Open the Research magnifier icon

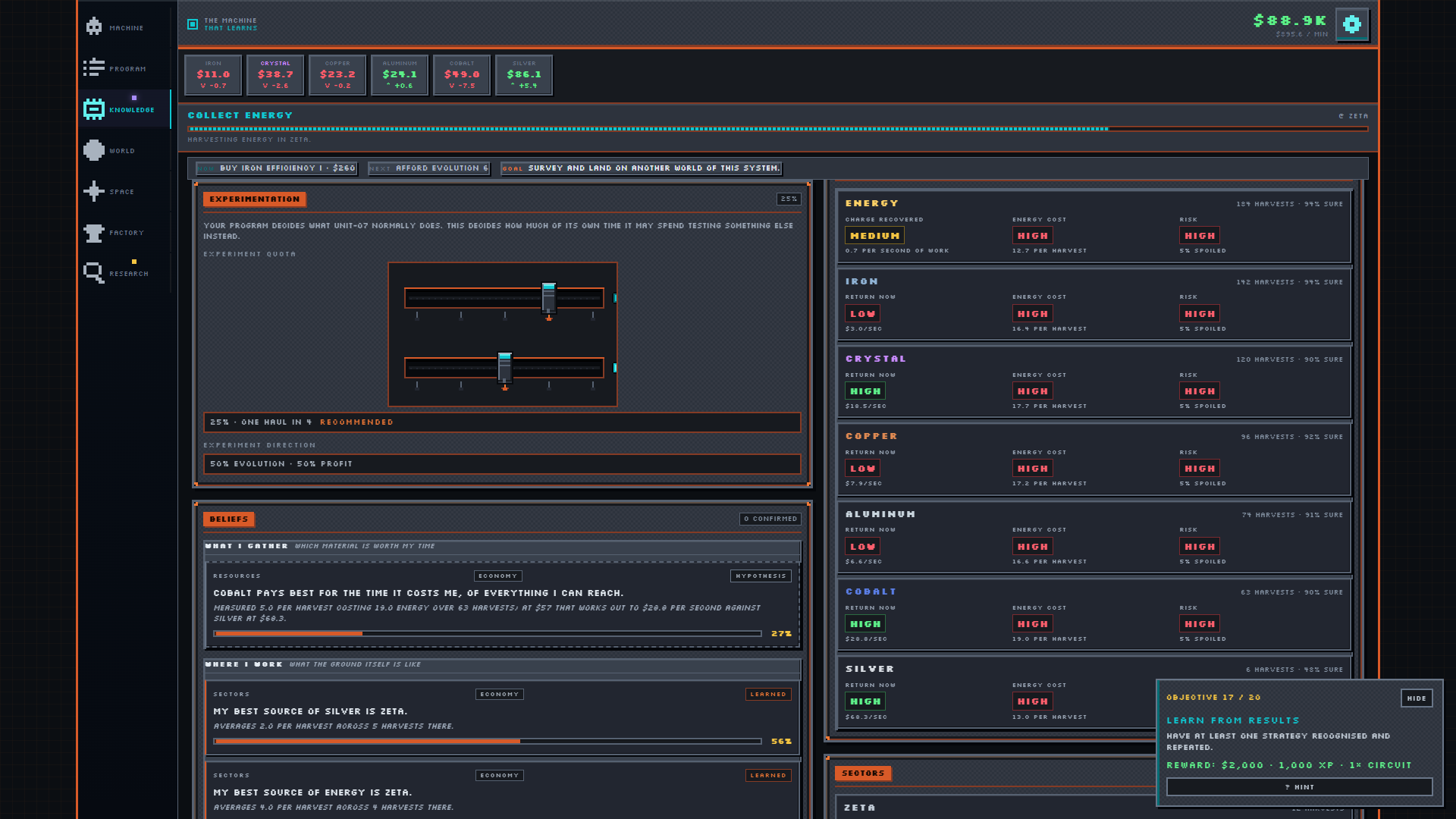tap(94, 272)
